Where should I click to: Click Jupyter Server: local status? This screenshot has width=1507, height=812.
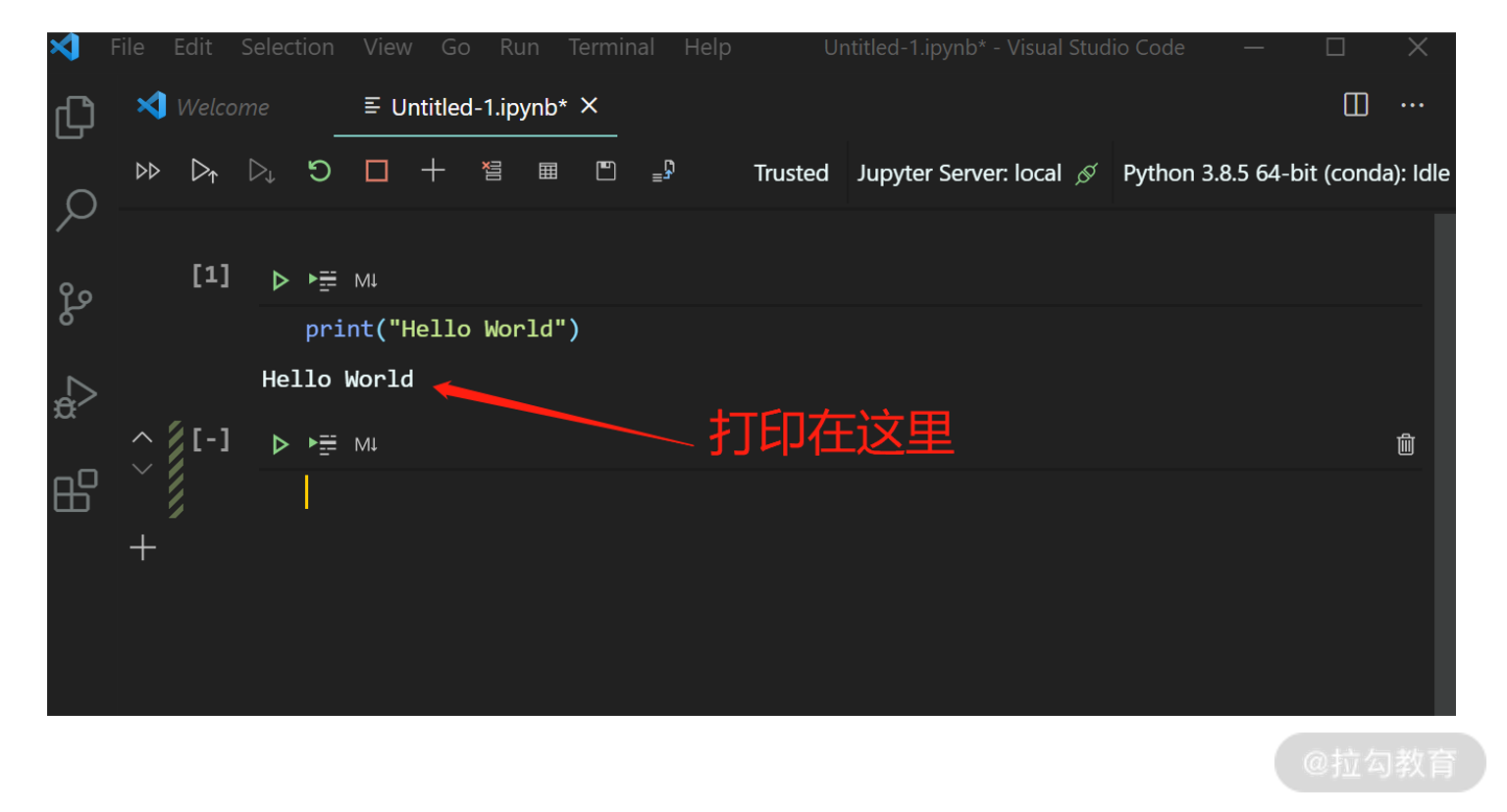point(960,174)
